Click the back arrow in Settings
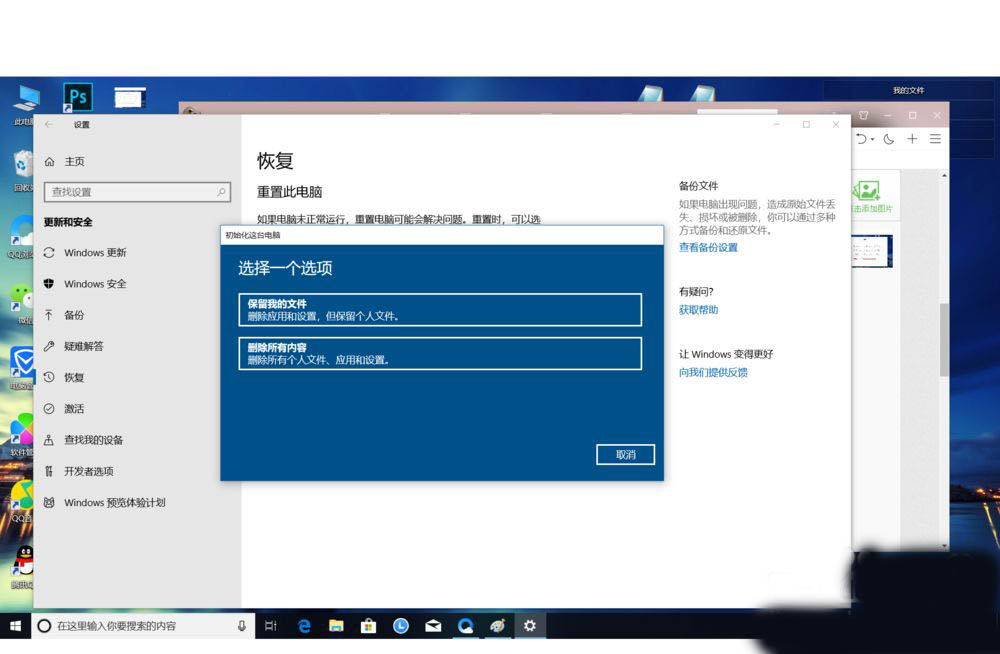Screen dimensions: 1000x654 coord(47,124)
